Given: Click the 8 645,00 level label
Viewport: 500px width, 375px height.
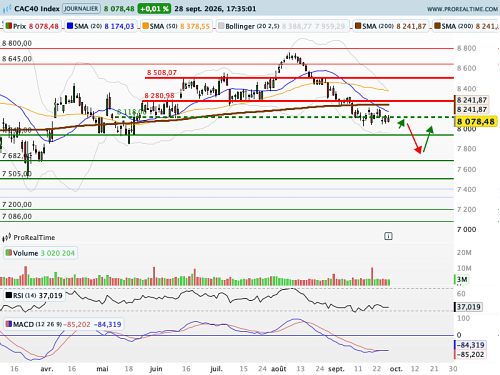Looking at the screenshot, I should coord(17,59).
